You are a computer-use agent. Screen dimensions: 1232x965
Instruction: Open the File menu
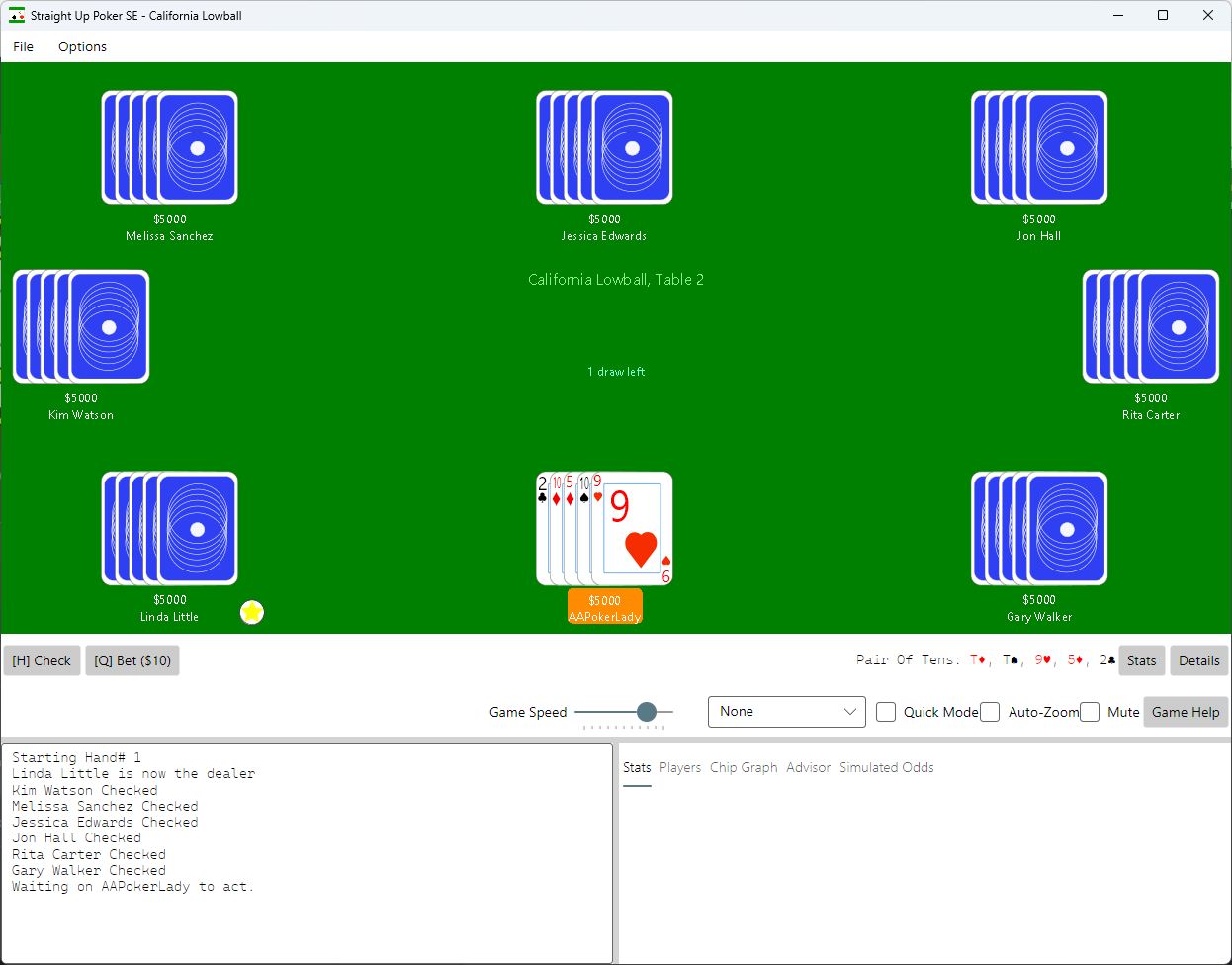pyautogui.click(x=24, y=46)
